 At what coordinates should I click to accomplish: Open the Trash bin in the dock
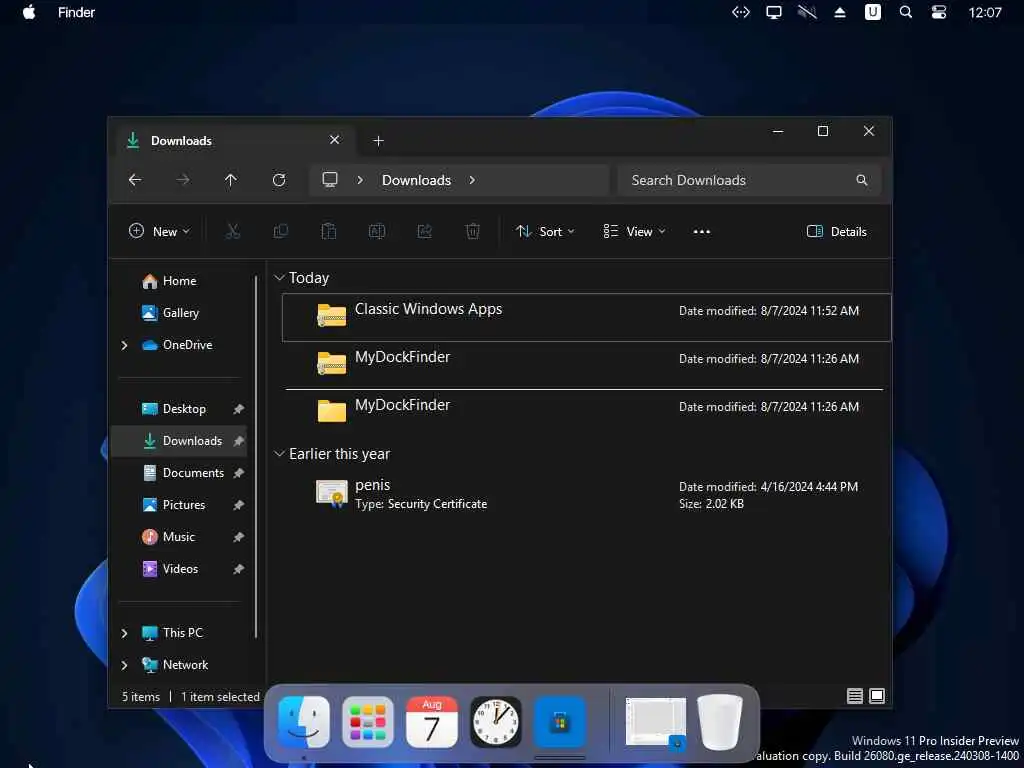(720, 722)
